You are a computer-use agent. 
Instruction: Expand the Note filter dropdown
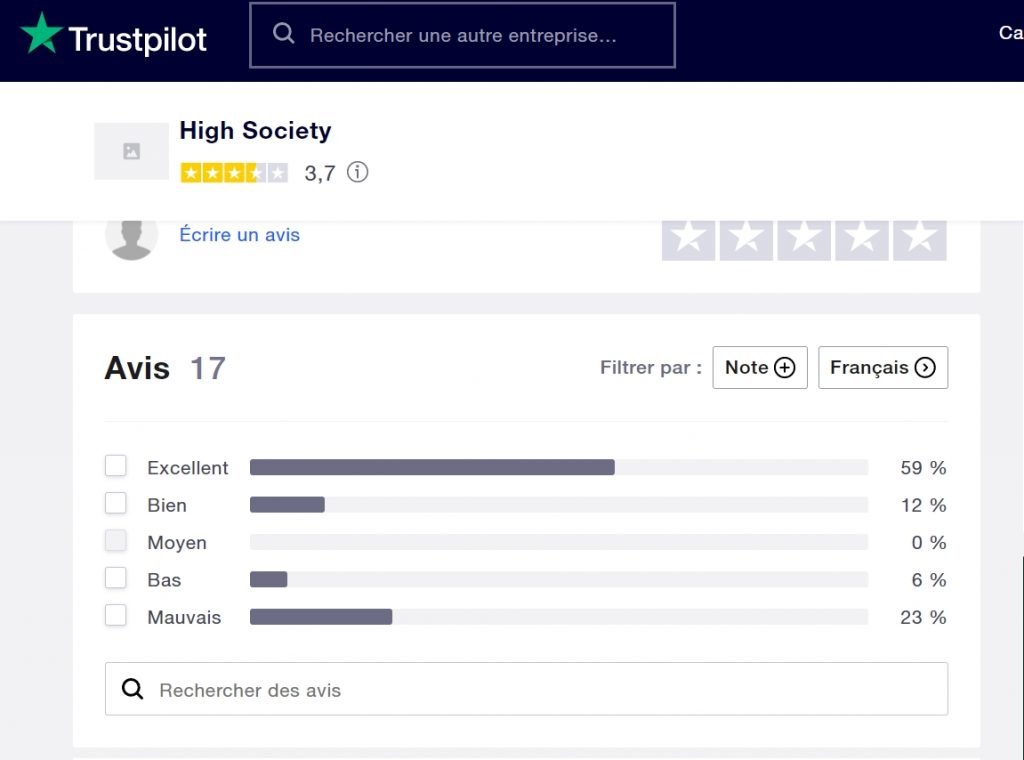tap(760, 368)
